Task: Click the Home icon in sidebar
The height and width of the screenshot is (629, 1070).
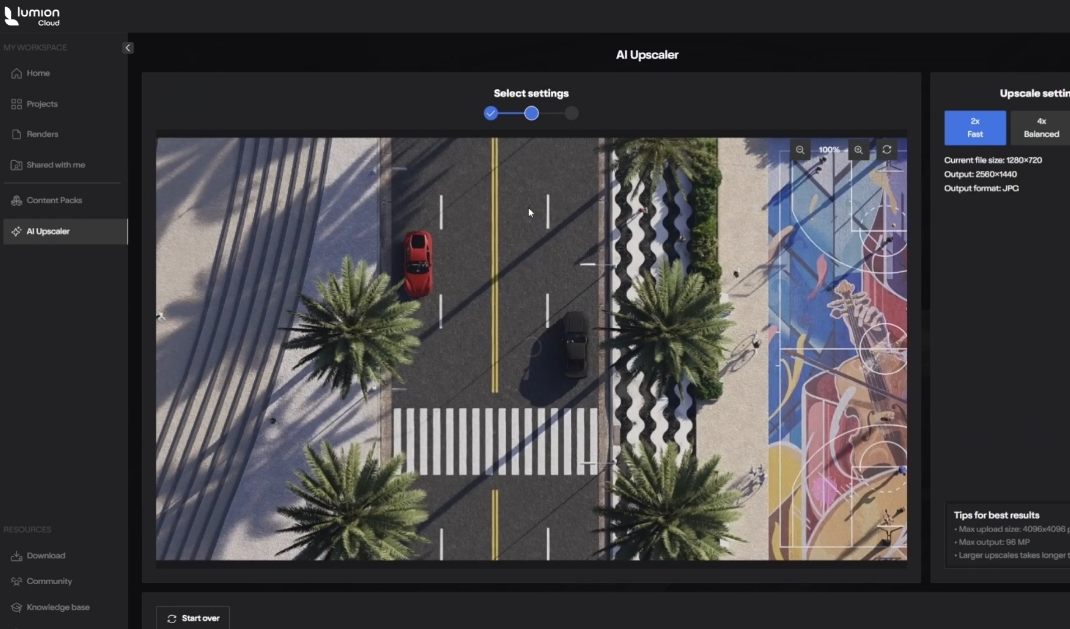Action: (16, 73)
